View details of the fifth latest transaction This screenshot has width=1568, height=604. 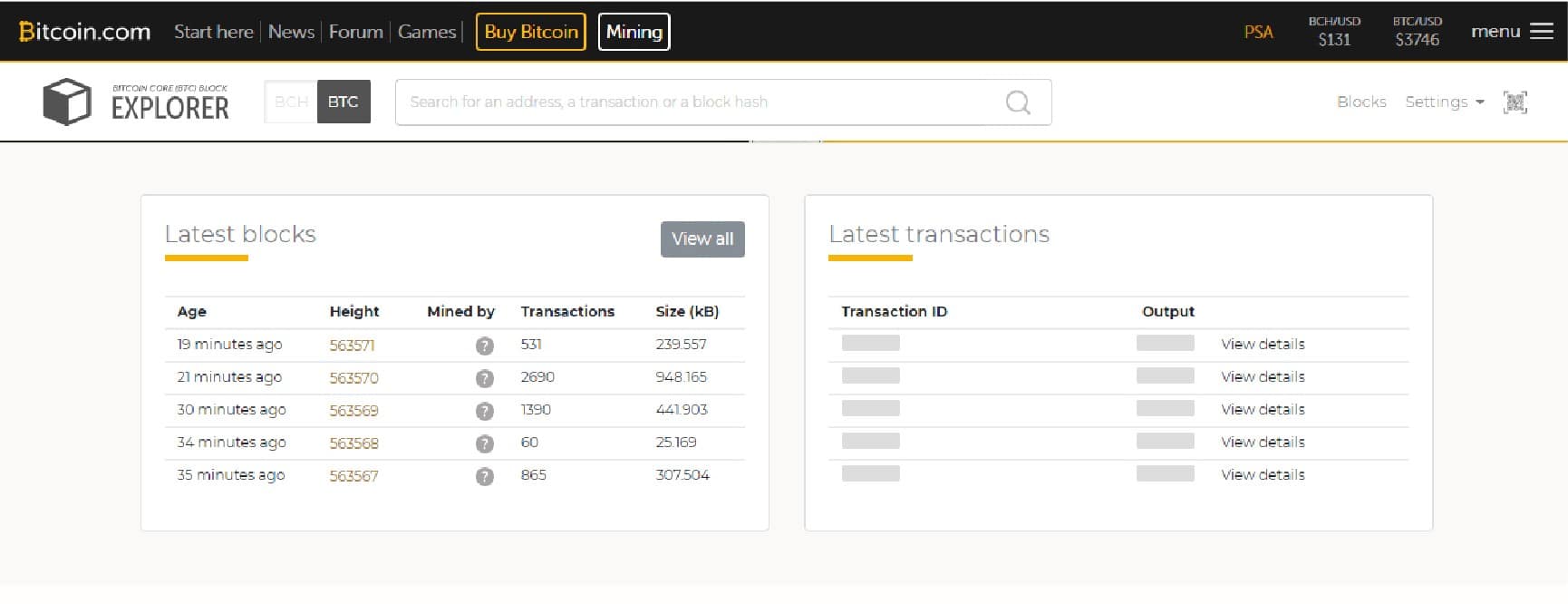coord(1263,475)
